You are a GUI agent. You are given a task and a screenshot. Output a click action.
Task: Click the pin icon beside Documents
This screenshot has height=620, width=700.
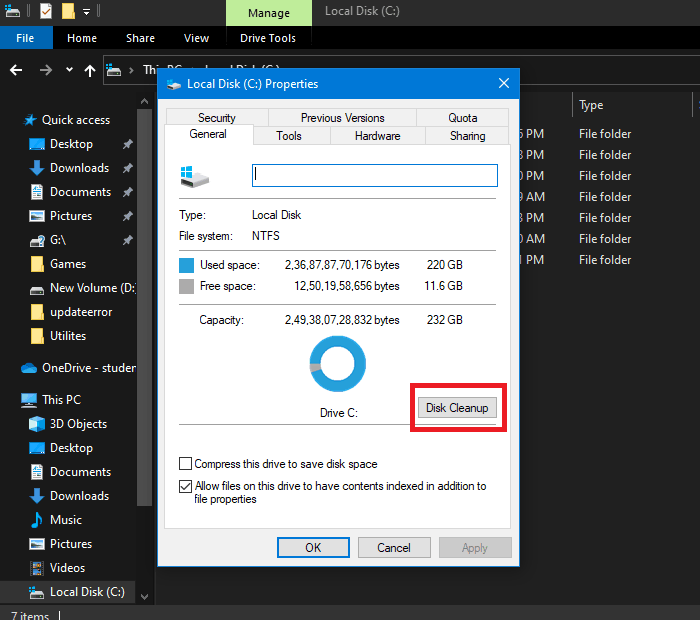tap(128, 192)
